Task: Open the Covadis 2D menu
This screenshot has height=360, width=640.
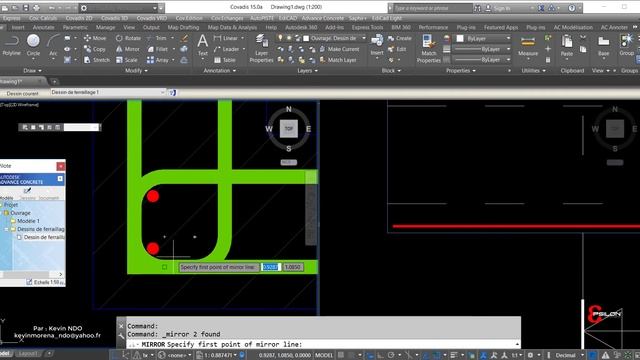Action: pos(79,18)
